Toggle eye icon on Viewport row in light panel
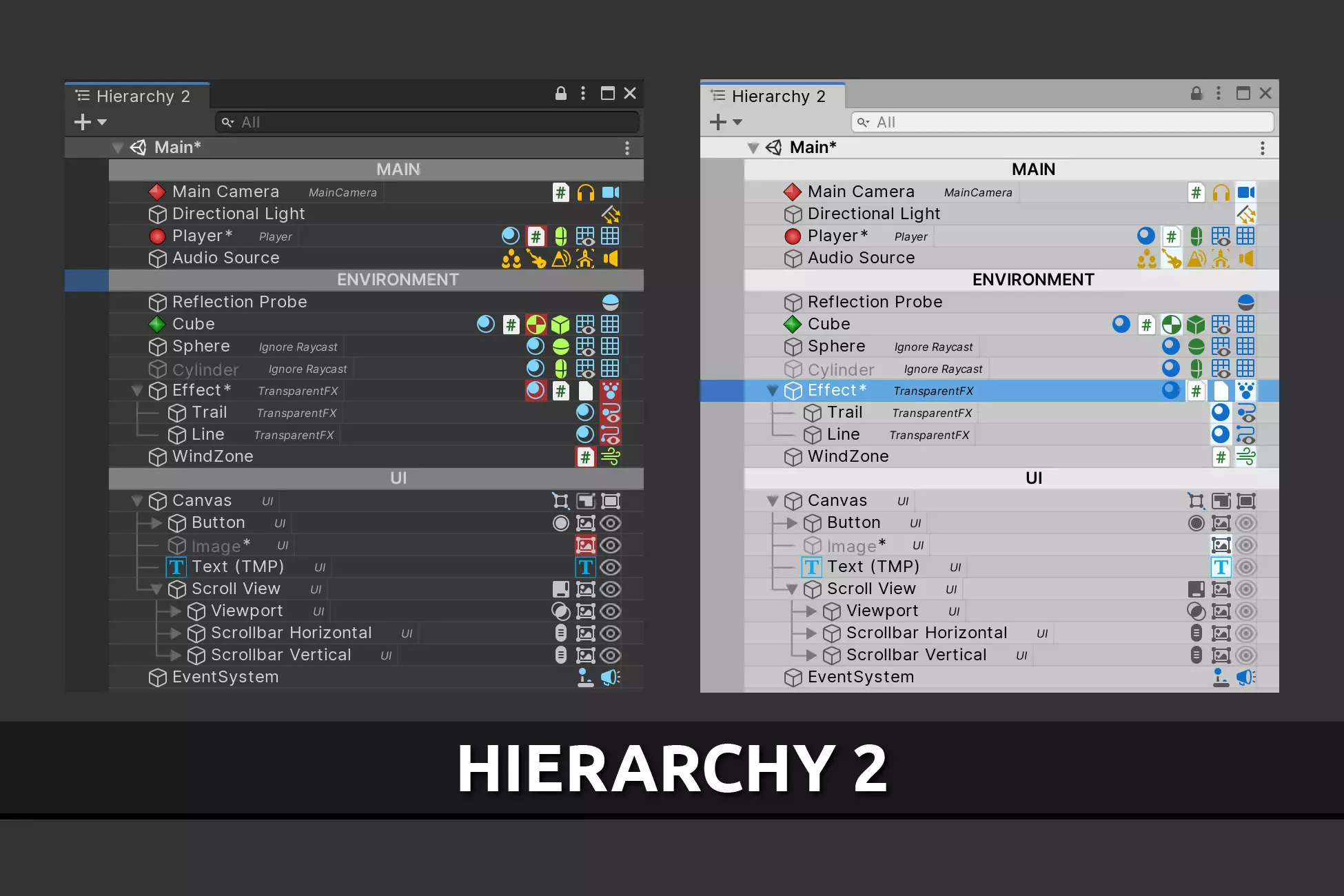This screenshot has height=896, width=1344. (1245, 611)
